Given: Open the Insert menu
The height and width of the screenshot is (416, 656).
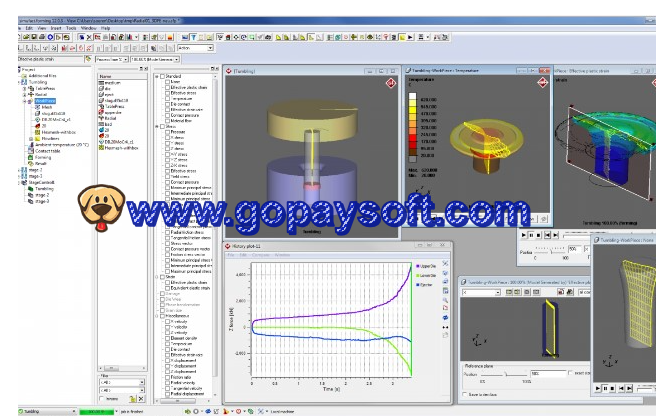Looking at the screenshot, I should [56, 28].
